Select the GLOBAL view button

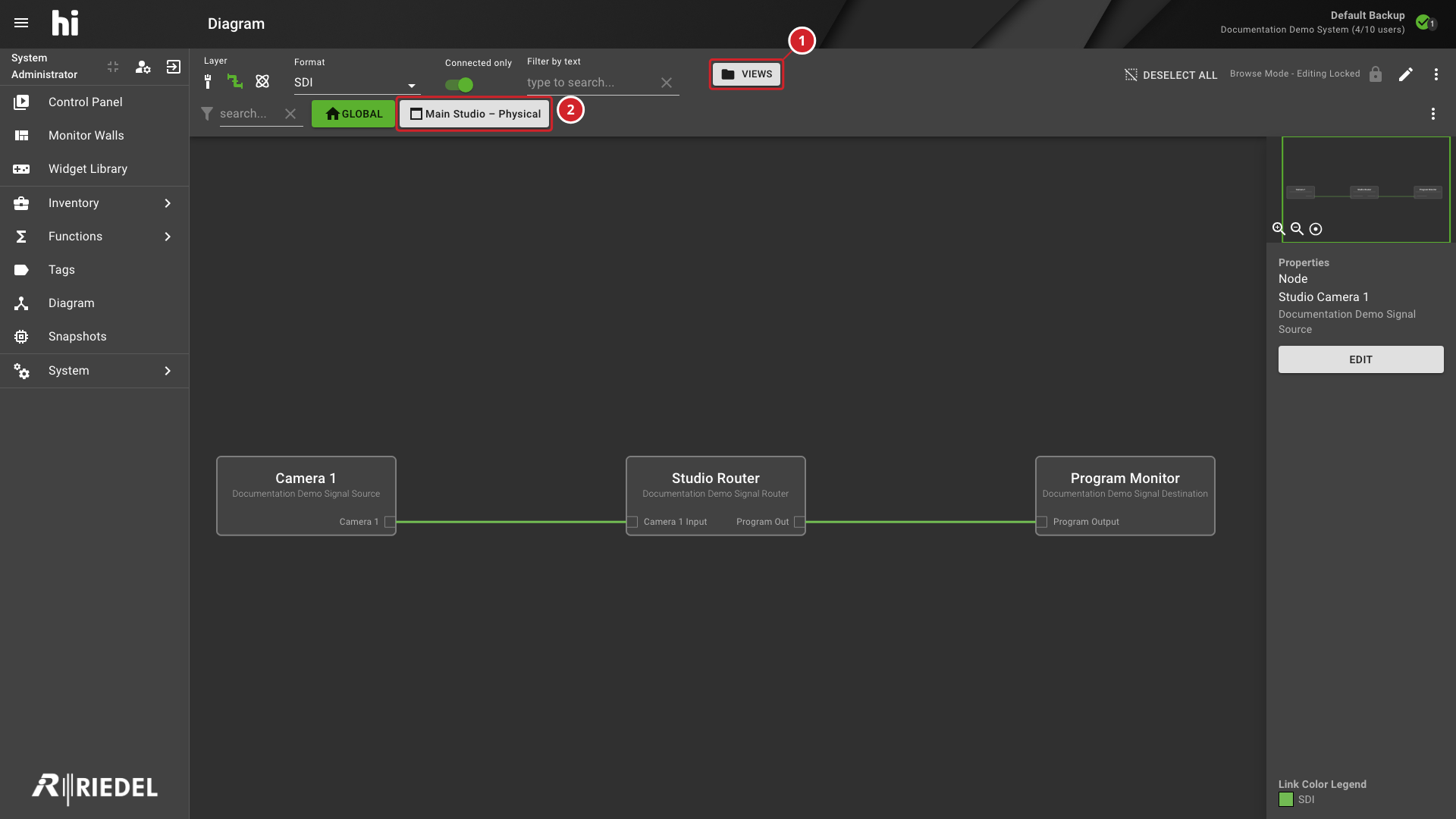tap(353, 114)
